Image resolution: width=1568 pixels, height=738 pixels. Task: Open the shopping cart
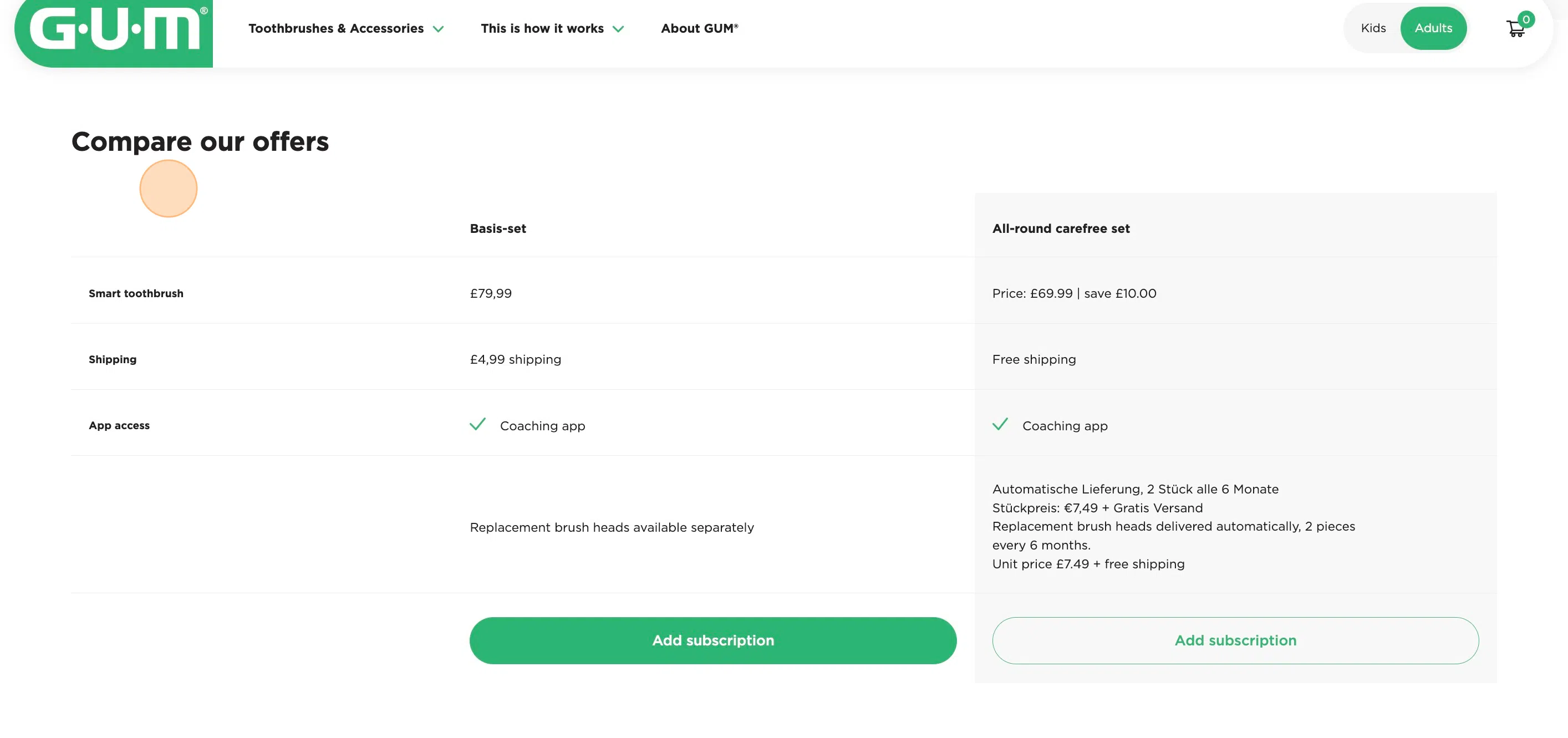click(1514, 29)
